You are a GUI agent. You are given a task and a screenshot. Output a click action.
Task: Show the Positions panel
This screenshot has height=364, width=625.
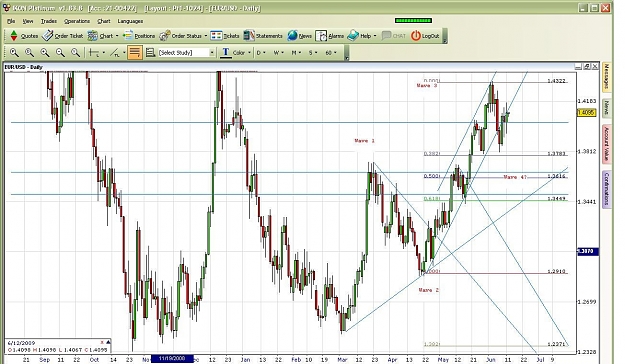[x=139, y=36]
